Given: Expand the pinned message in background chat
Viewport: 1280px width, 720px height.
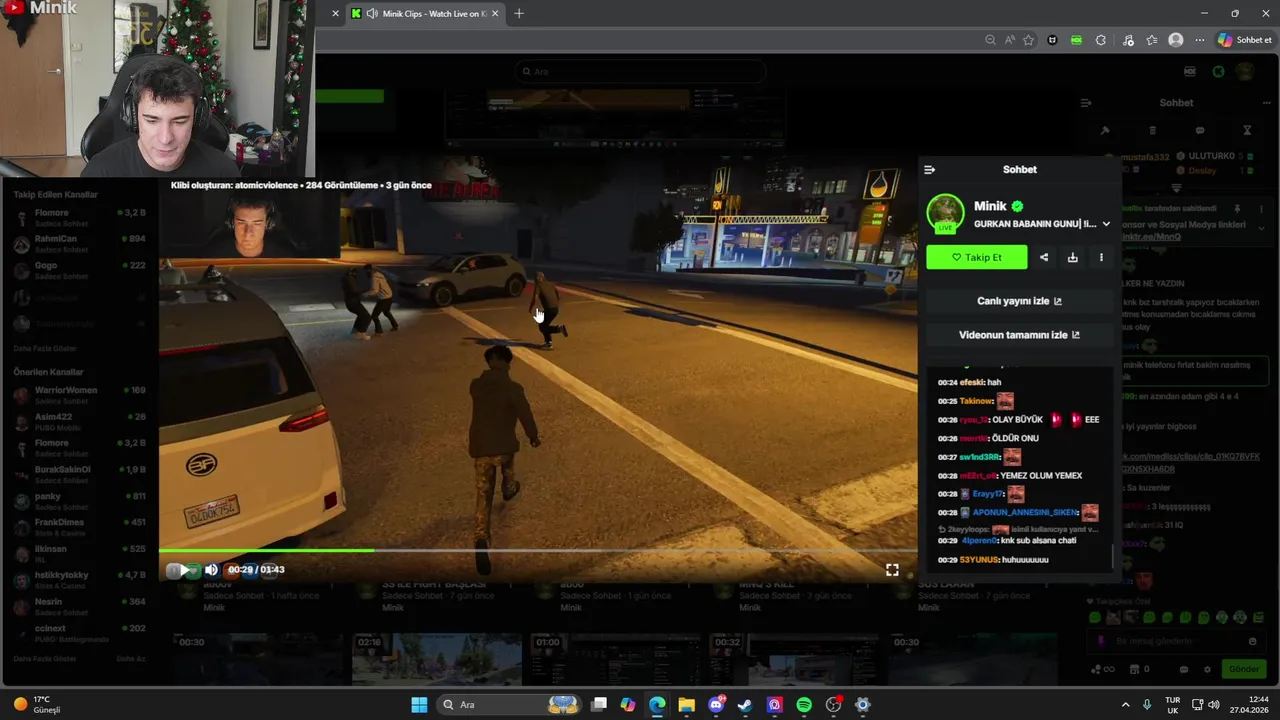Looking at the screenshot, I should click(1261, 228).
